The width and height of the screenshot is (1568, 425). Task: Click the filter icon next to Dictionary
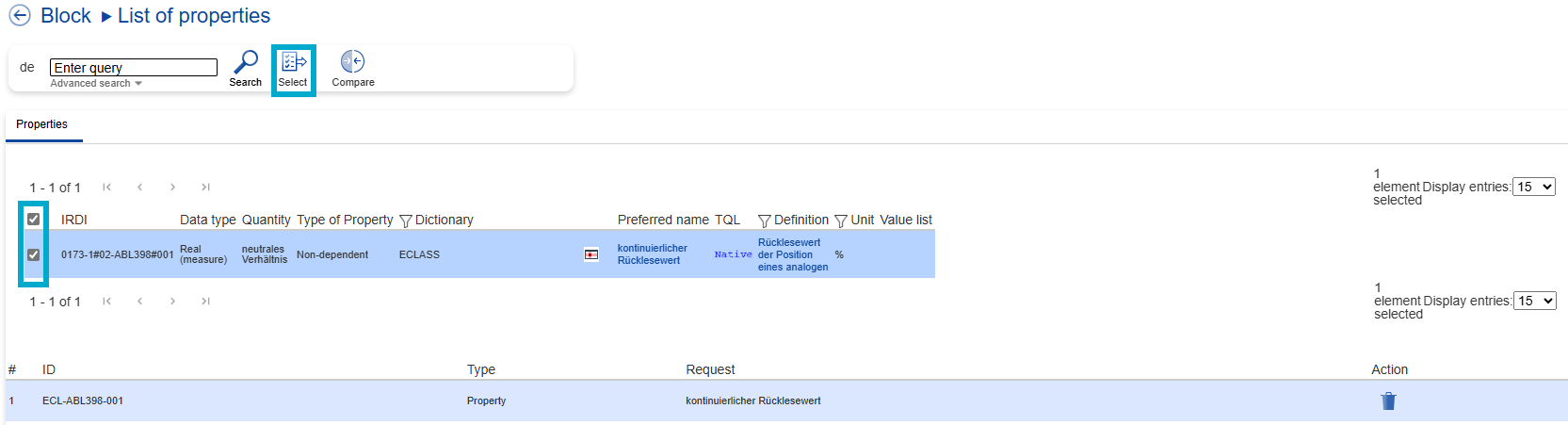point(406,221)
